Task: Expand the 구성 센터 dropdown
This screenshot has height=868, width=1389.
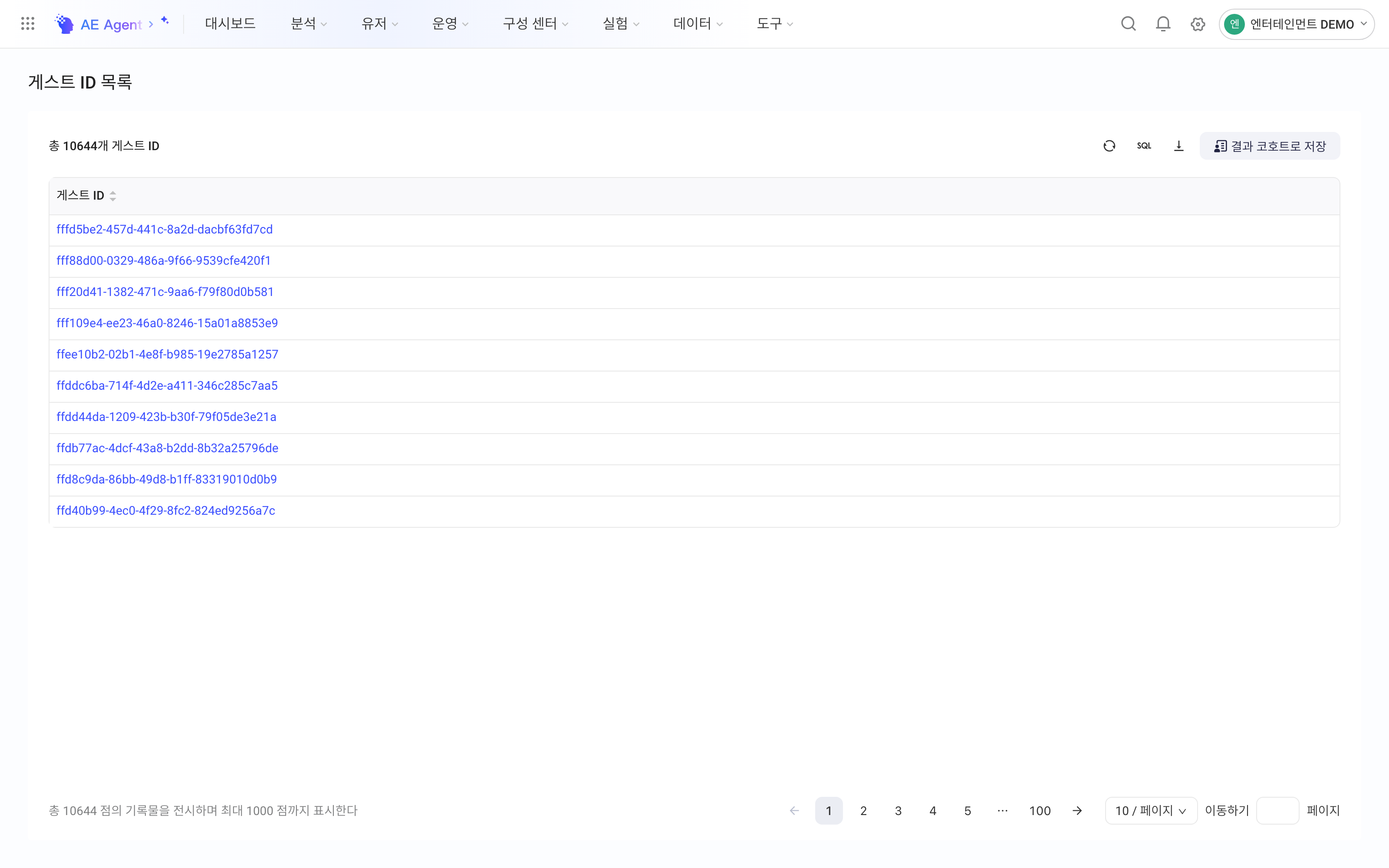Action: [x=536, y=23]
